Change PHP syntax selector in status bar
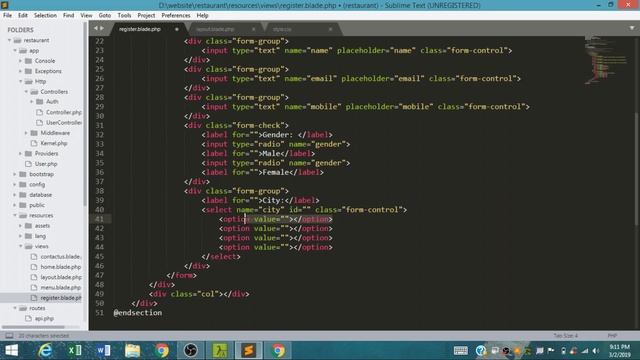This screenshot has height=360, width=640. 612,336
